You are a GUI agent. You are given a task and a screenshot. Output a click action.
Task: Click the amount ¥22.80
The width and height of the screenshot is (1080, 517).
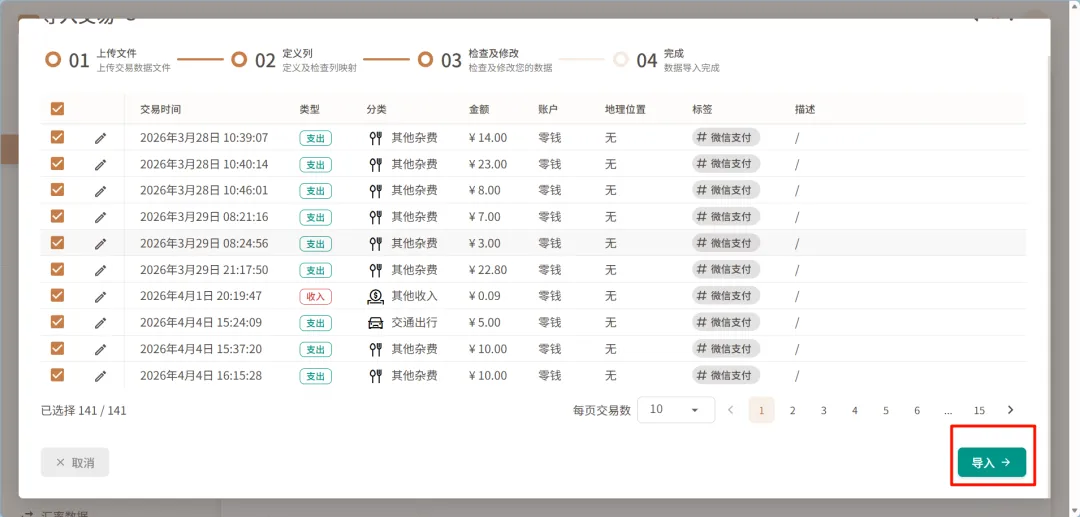[488, 270]
